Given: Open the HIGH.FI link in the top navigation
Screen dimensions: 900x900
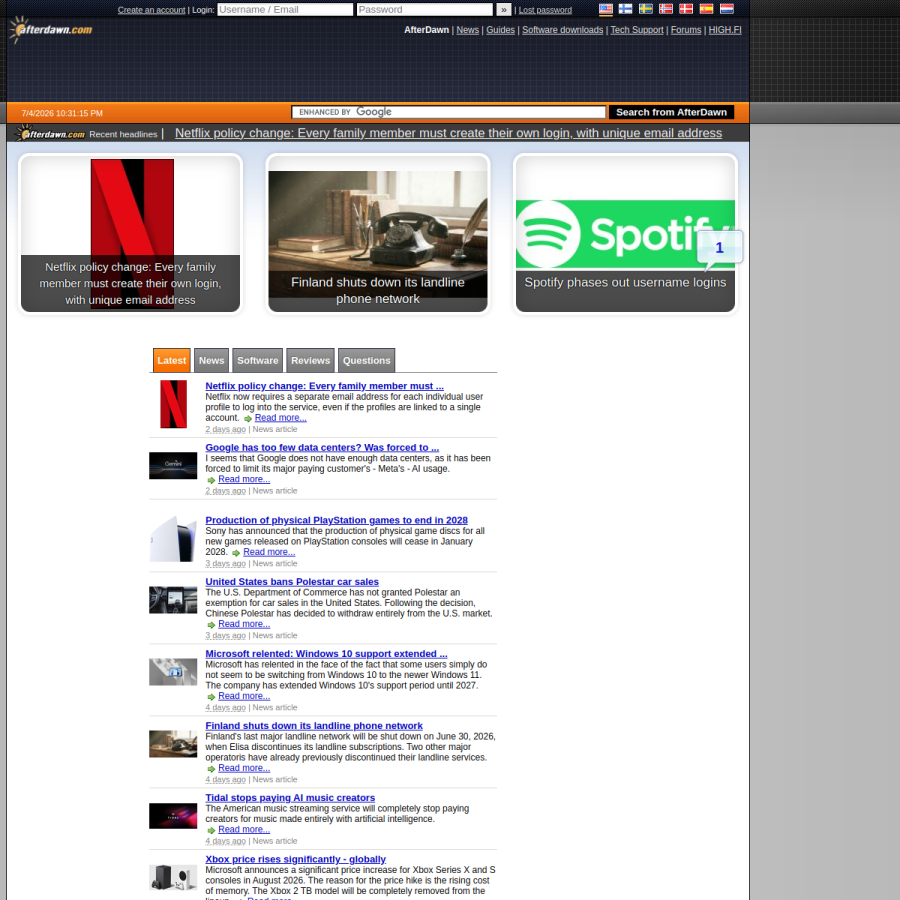Looking at the screenshot, I should click(x=725, y=30).
